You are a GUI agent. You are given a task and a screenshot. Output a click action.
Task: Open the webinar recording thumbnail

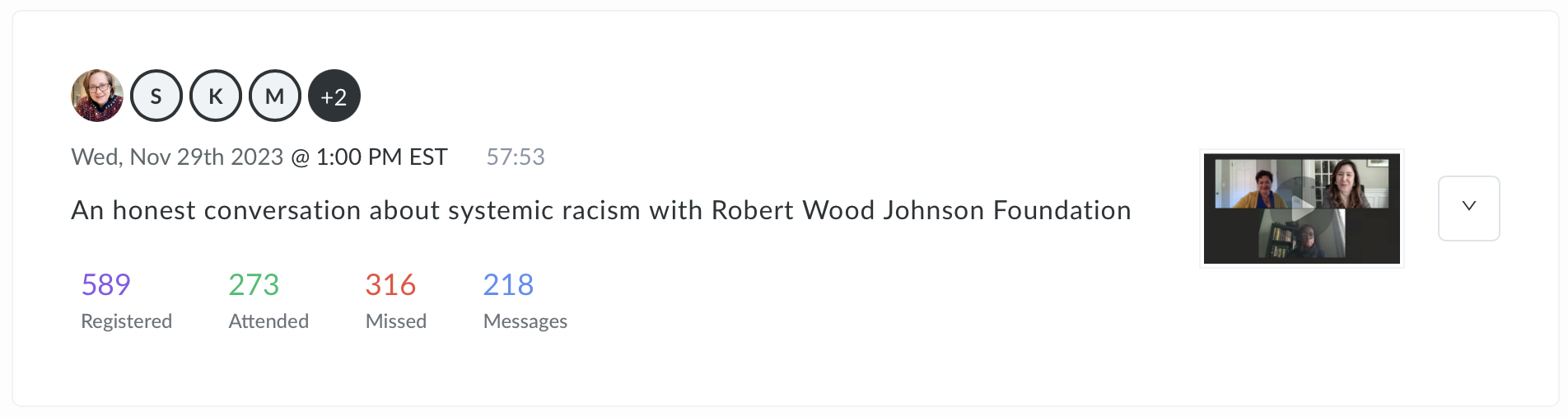pos(1301,208)
